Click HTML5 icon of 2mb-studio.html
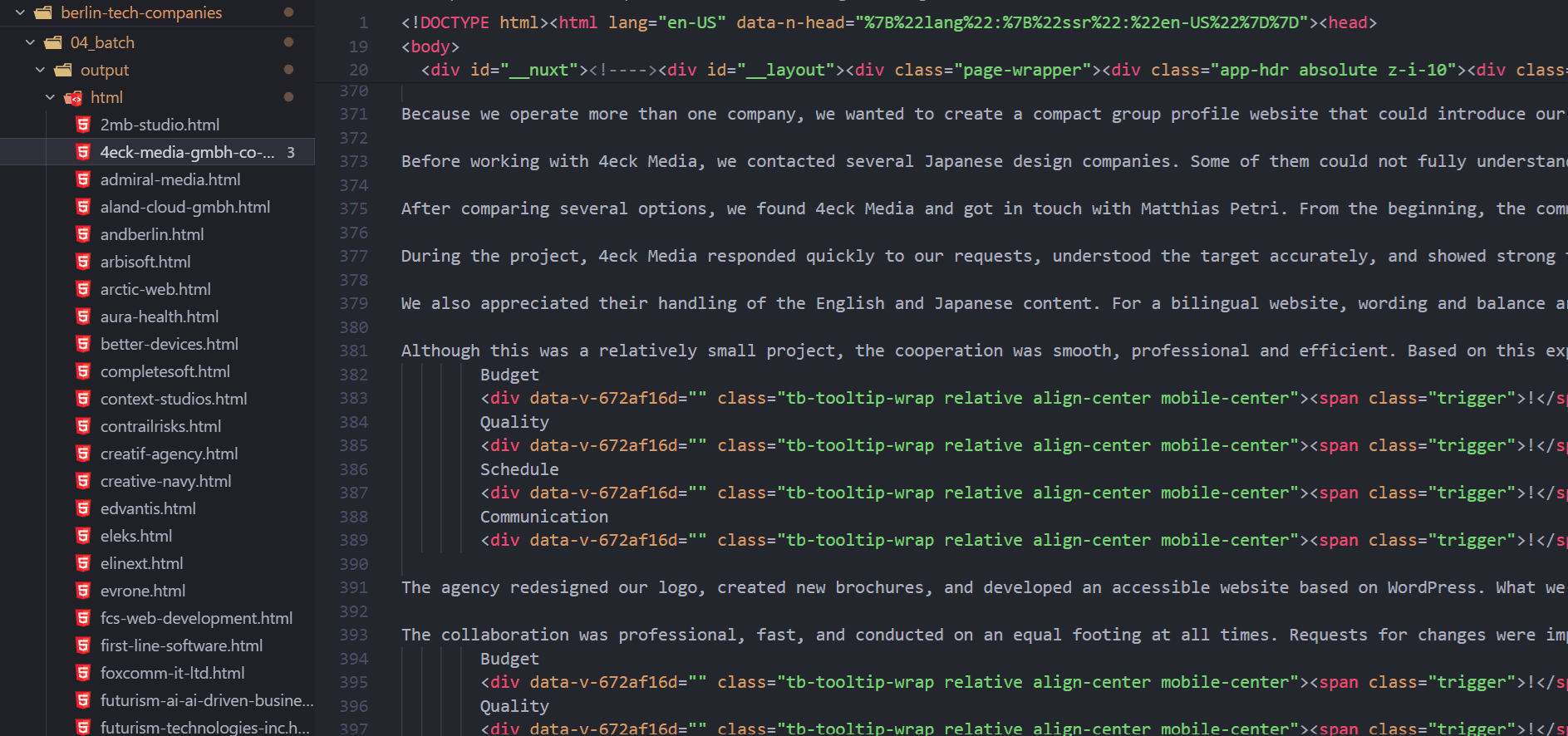The height and width of the screenshot is (736, 1568). 83,125
